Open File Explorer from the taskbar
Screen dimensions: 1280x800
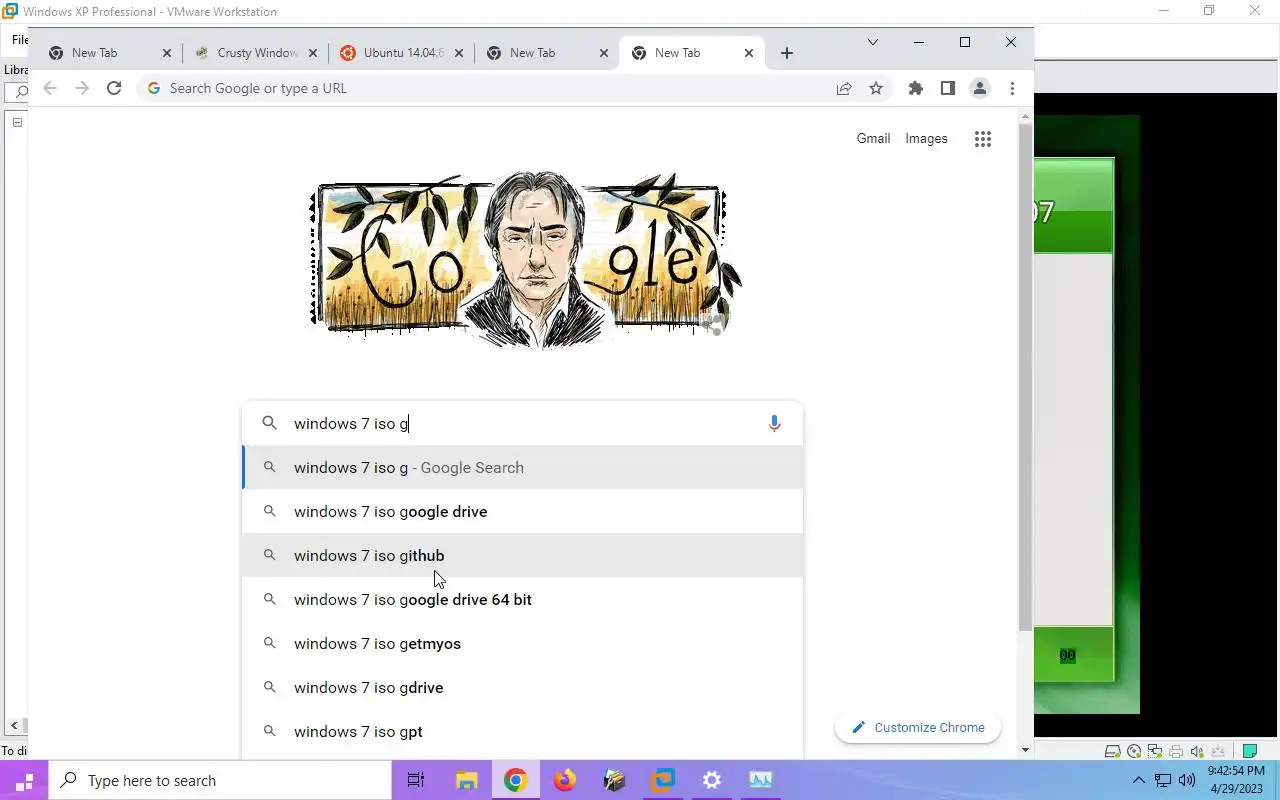(x=466, y=781)
